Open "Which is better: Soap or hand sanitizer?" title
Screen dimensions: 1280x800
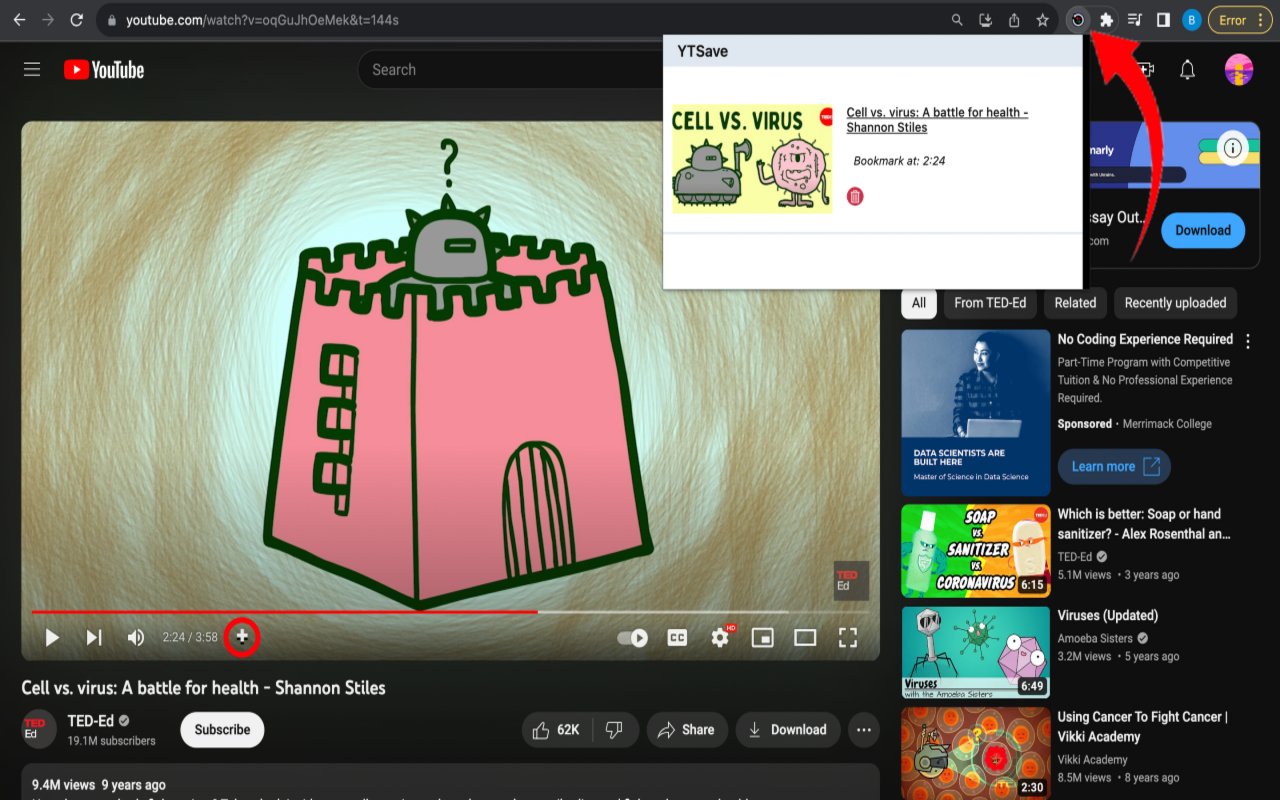[1144, 524]
